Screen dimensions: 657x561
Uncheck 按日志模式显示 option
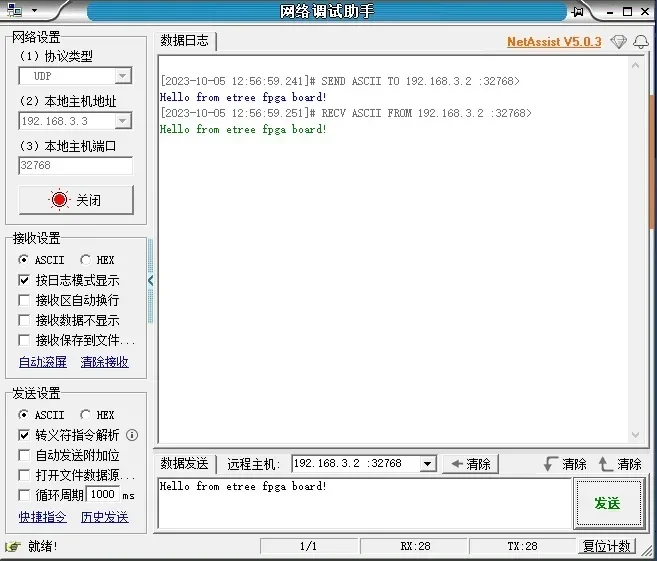click(25, 280)
